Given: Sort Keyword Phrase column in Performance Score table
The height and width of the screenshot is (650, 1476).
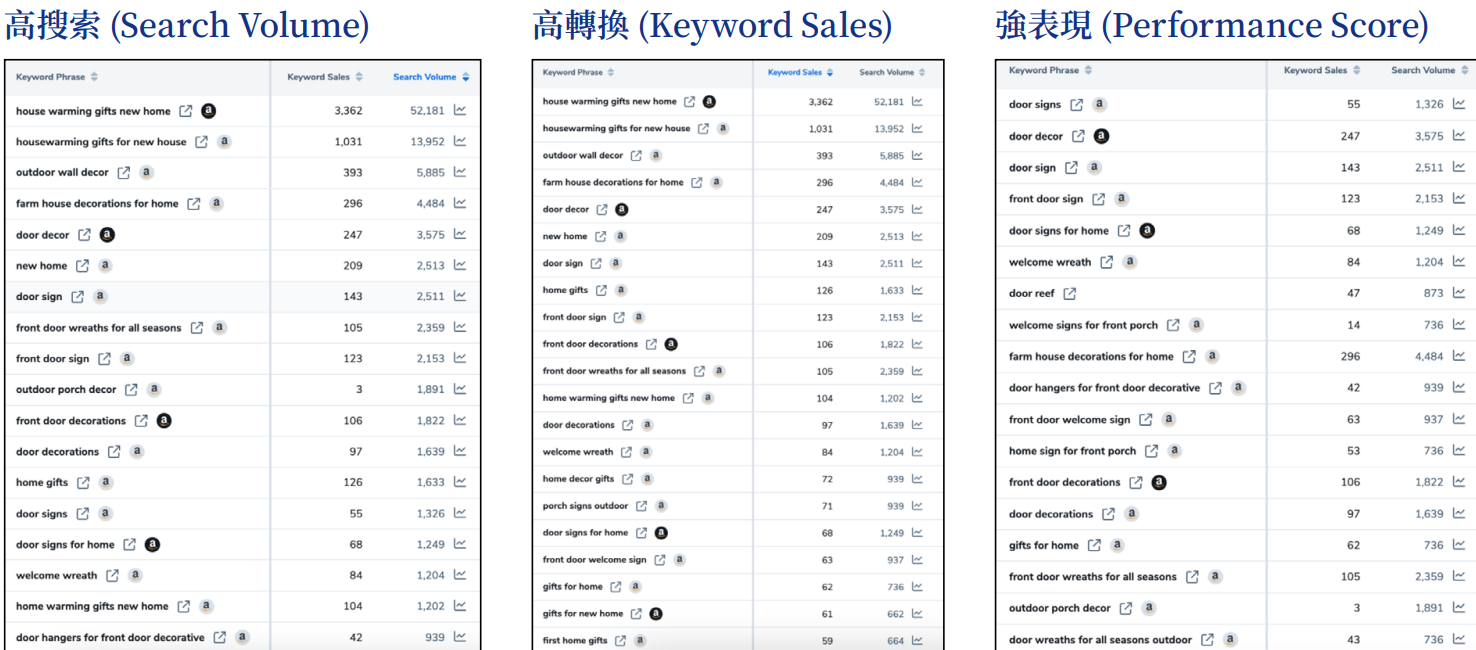Looking at the screenshot, I should coord(1050,71).
